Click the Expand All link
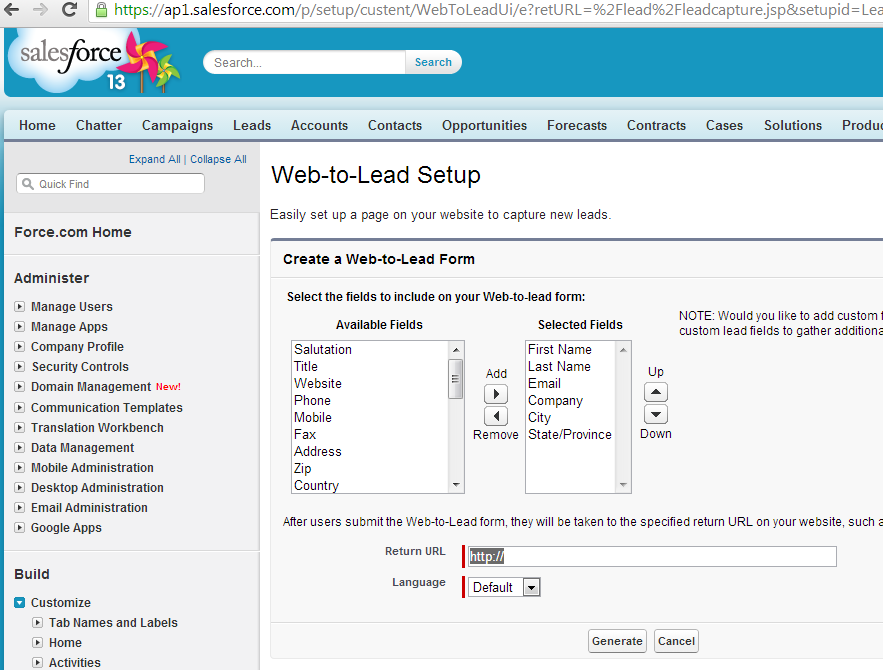Image resolution: width=883 pixels, height=670 pixels. (154, 159)
